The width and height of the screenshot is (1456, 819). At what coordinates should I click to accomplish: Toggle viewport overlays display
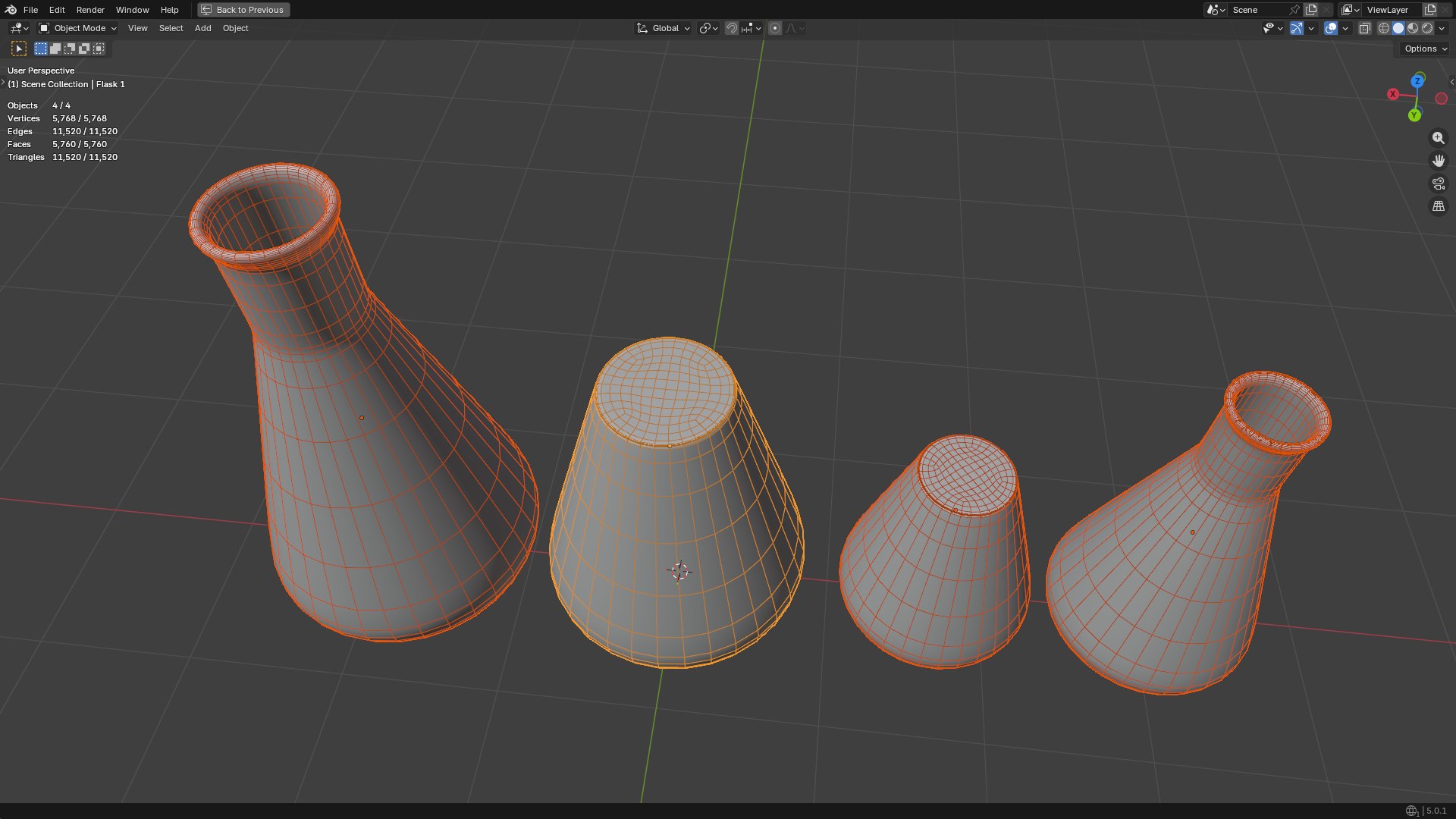click(x=1331, y=28)
